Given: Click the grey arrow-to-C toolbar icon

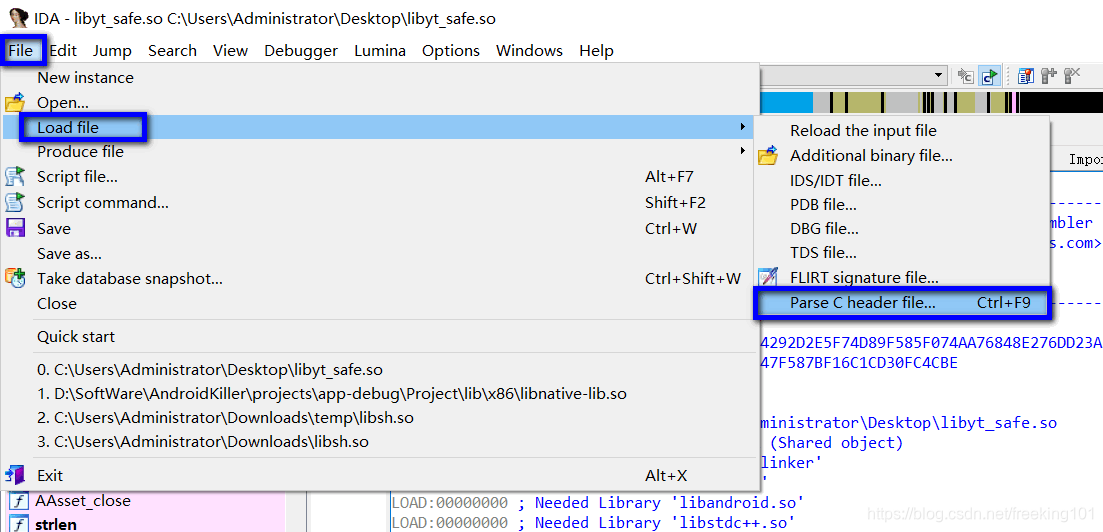Looking at the screenshot, I should coord(966,76).
